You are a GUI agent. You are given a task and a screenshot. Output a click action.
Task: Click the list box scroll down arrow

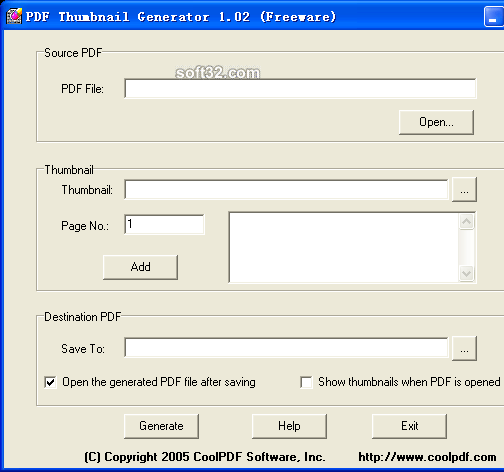coord(467,273)
